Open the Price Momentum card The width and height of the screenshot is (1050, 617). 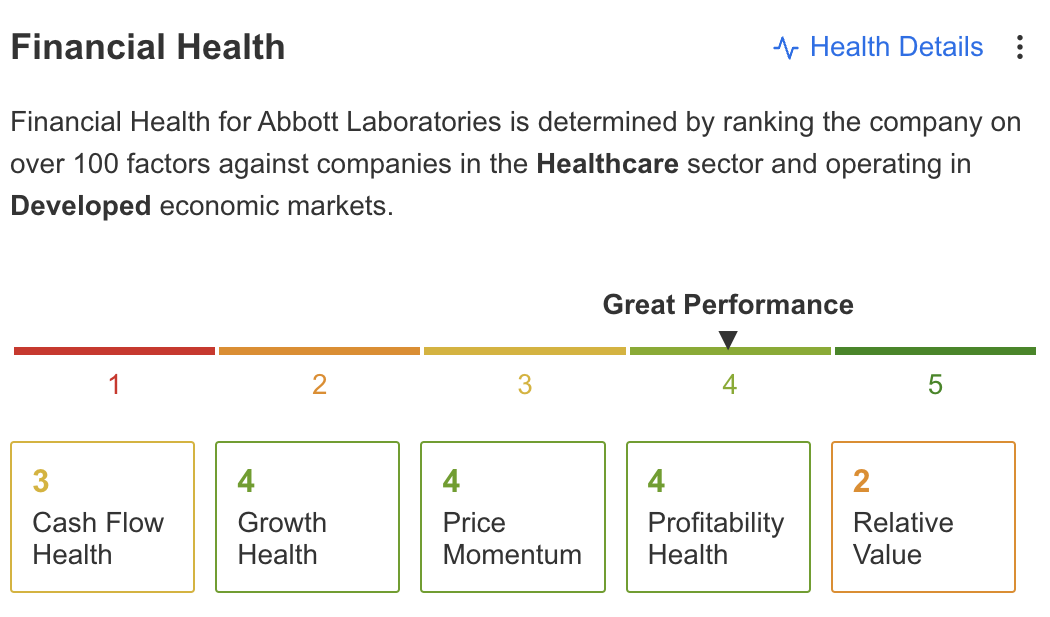512,517
